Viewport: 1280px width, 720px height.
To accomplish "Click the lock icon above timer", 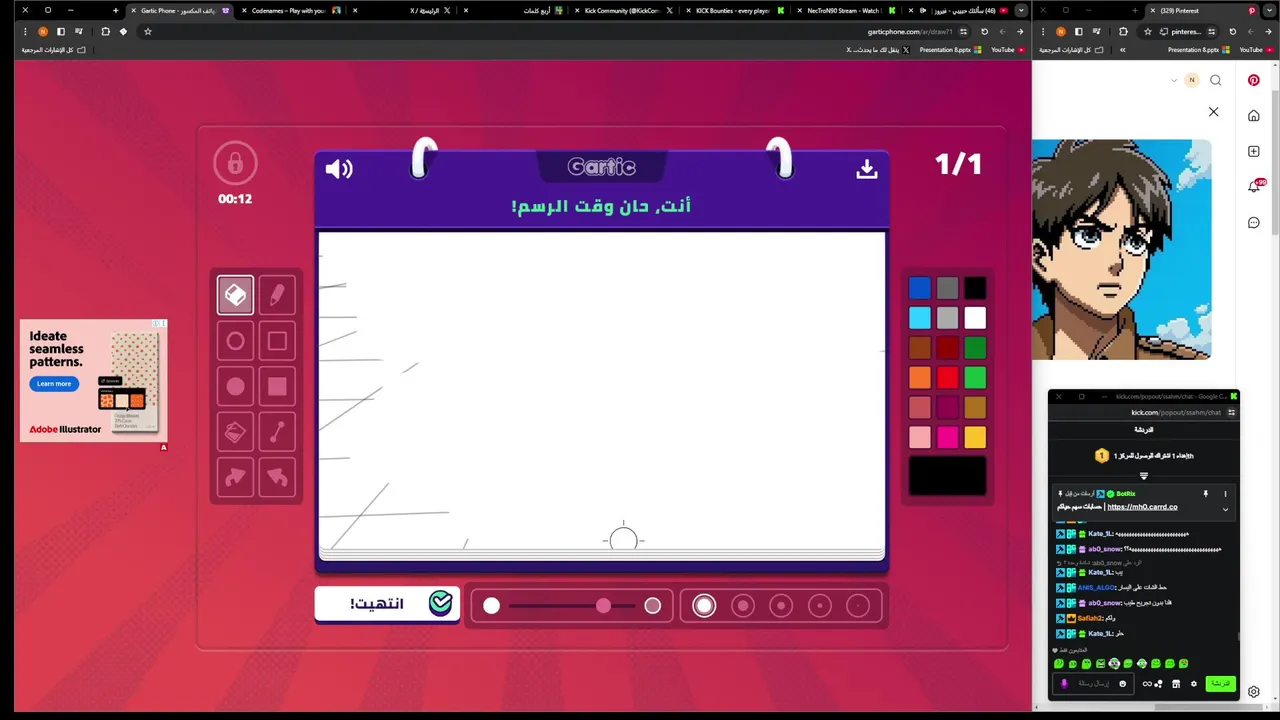I will point(235,163).
